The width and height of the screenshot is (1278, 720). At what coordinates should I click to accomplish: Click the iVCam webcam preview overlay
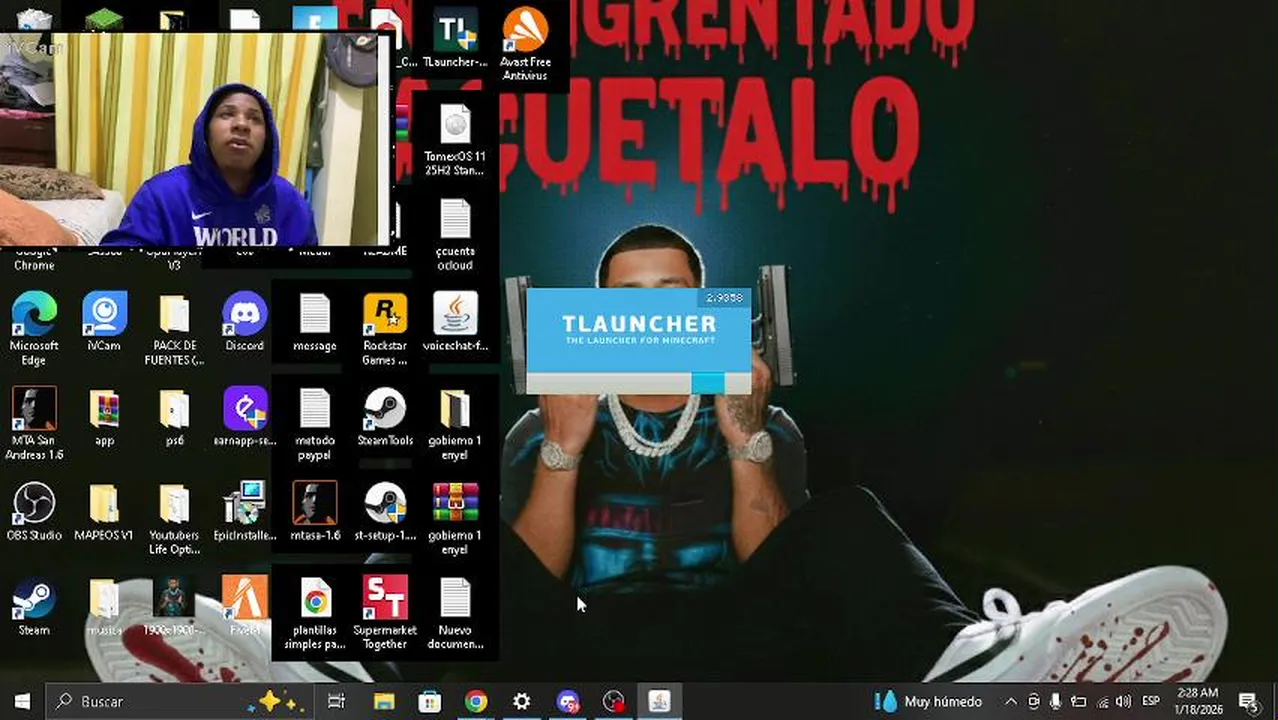(194, 140)
